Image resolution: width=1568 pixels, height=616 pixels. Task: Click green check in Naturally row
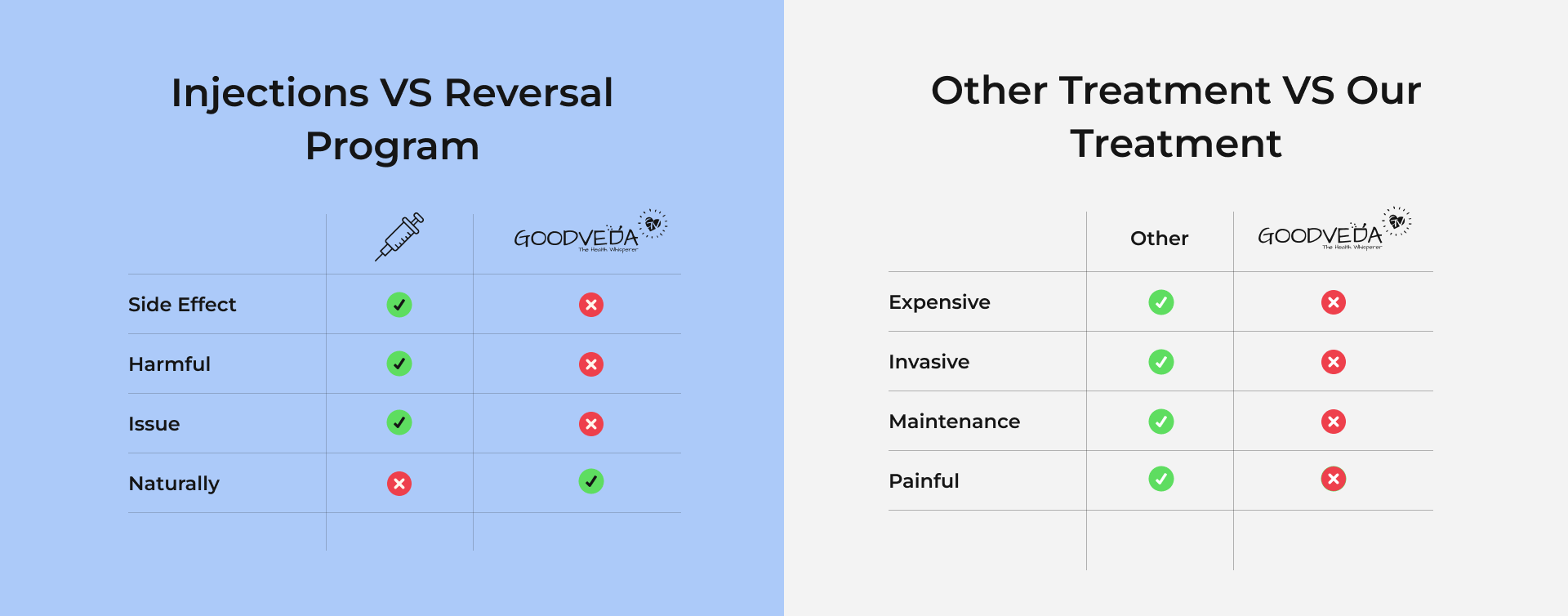591,481
